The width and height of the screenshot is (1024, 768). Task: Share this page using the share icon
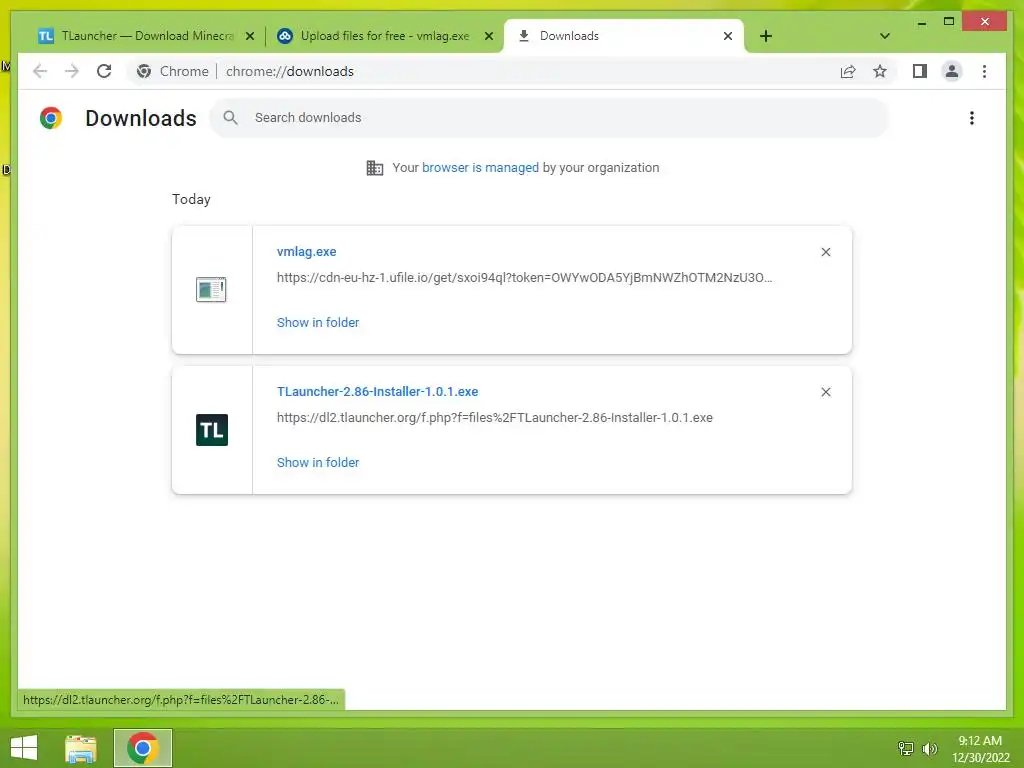848,71
